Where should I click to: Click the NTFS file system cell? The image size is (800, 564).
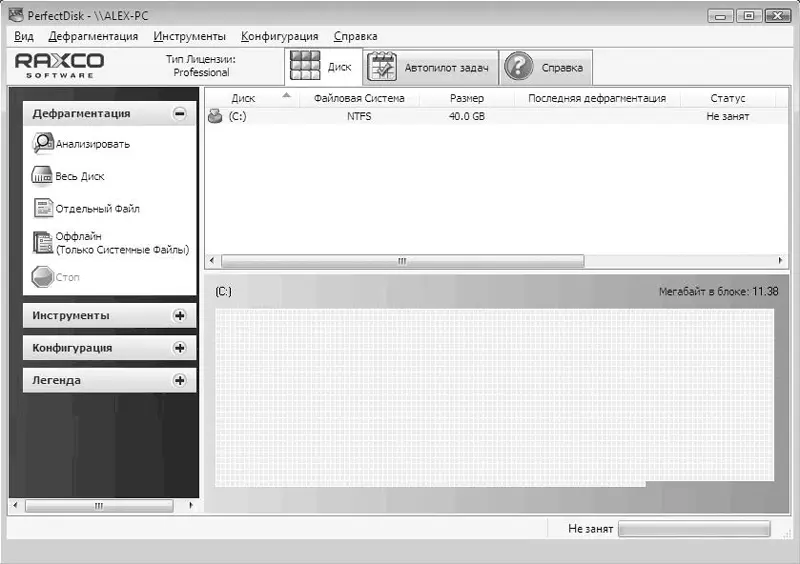(x=359, y=116)
